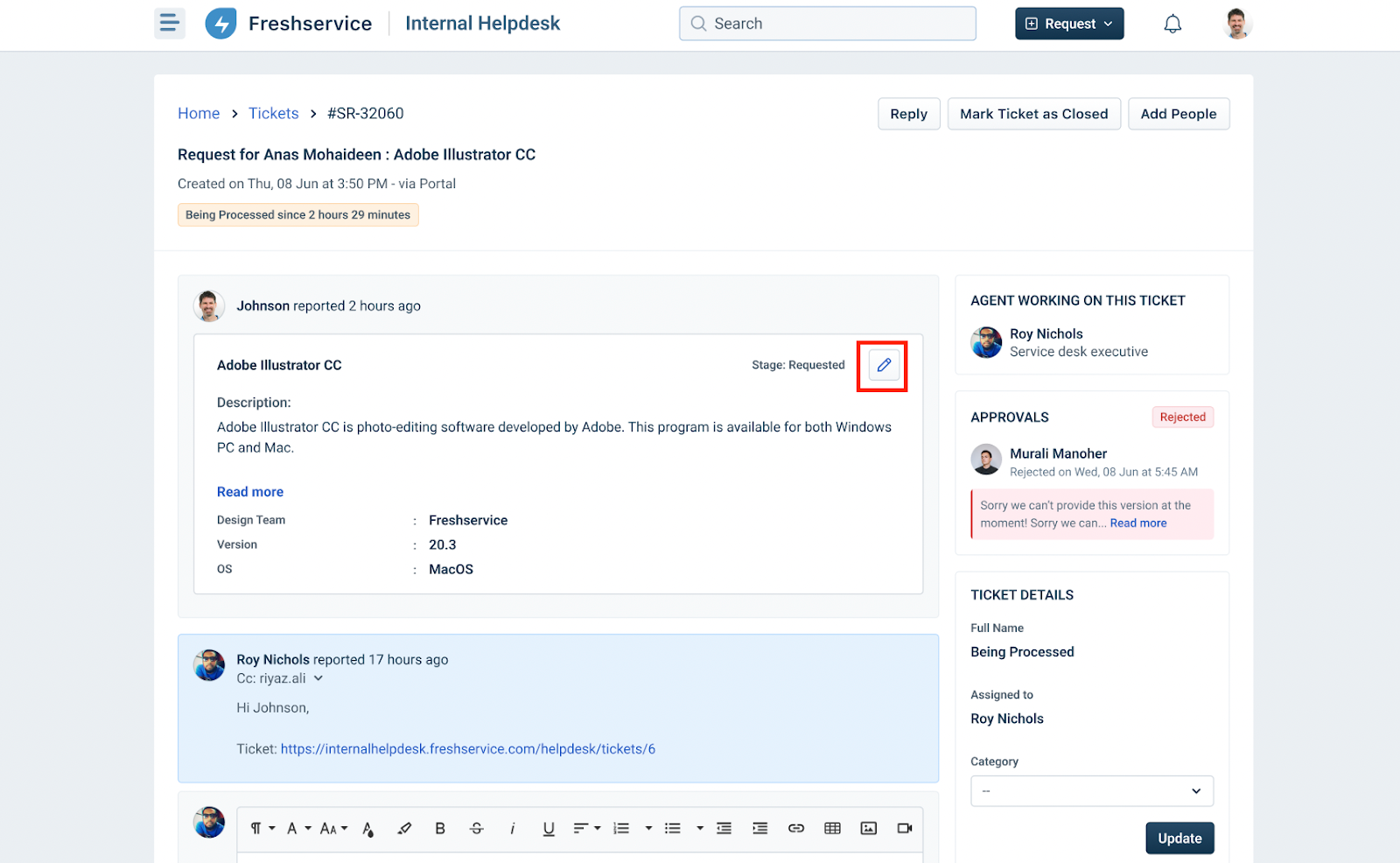Click the Internal Helpdesk title
1400x863 pixels.
pos(483,24)
